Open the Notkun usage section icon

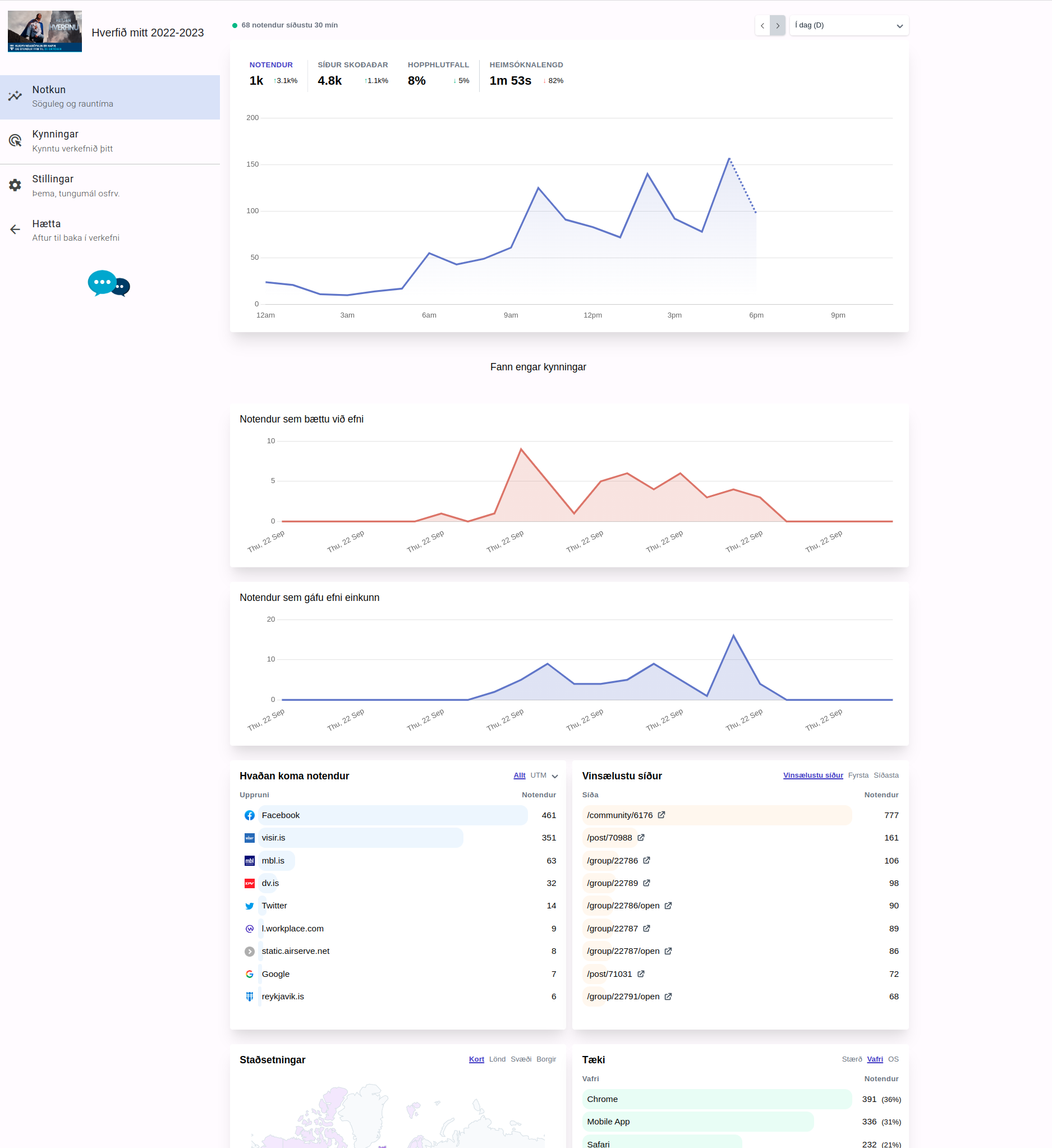(15, 95)
